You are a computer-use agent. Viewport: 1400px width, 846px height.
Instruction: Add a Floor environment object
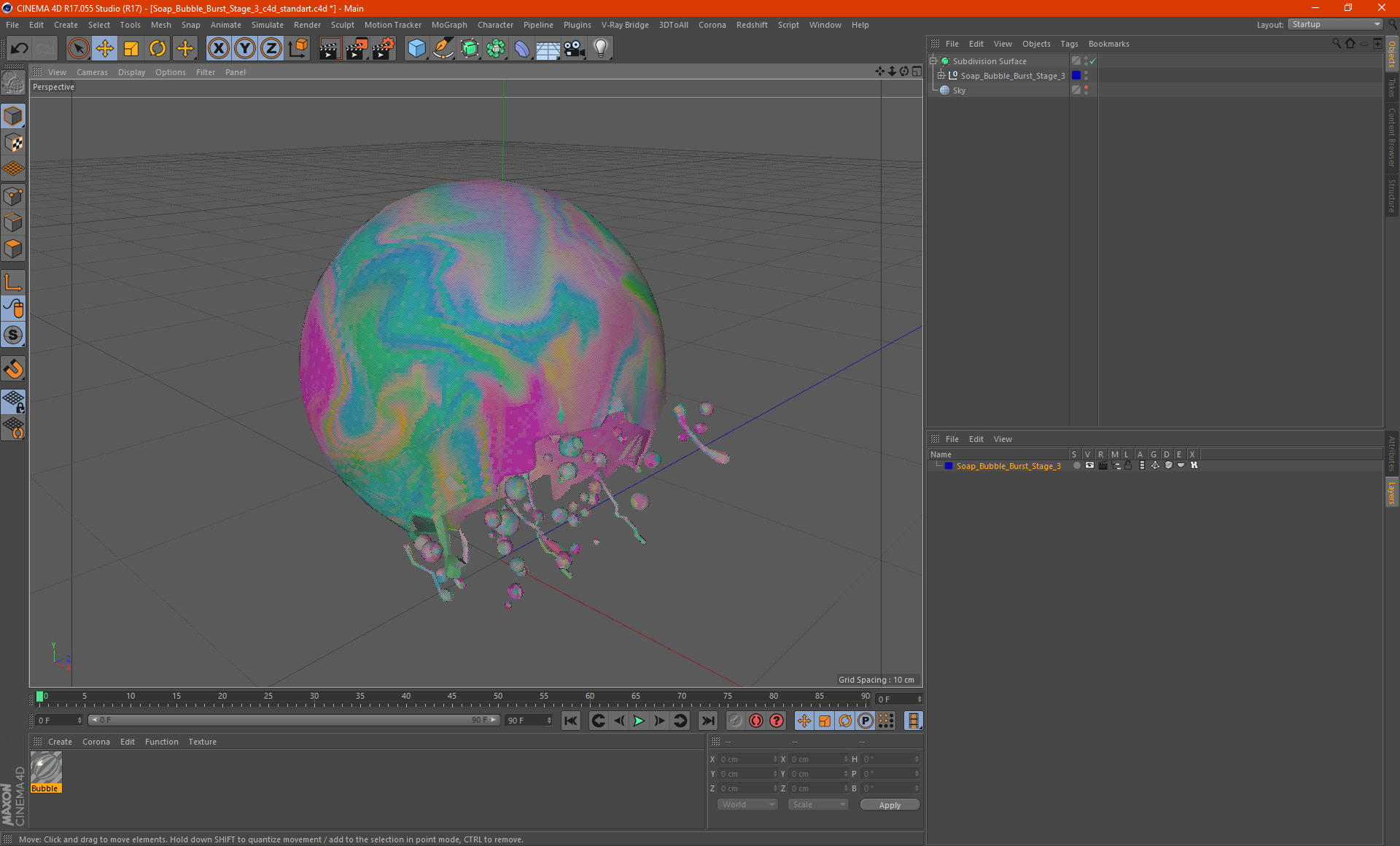[x=548, y=49]
